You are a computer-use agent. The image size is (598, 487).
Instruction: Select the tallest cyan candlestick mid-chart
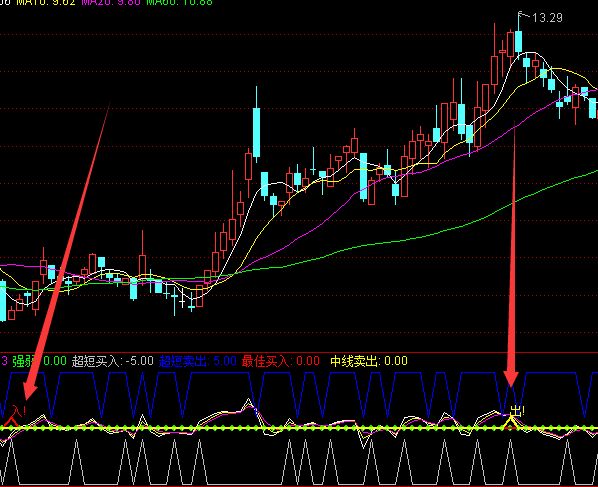(257, 132)
